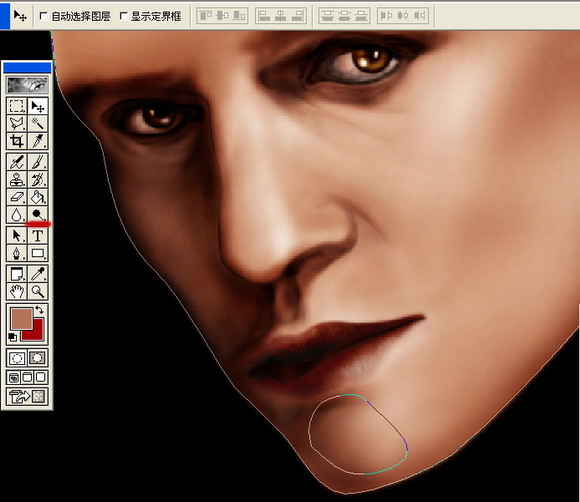Select the Magic Wand tool

[x=37, y=124]
